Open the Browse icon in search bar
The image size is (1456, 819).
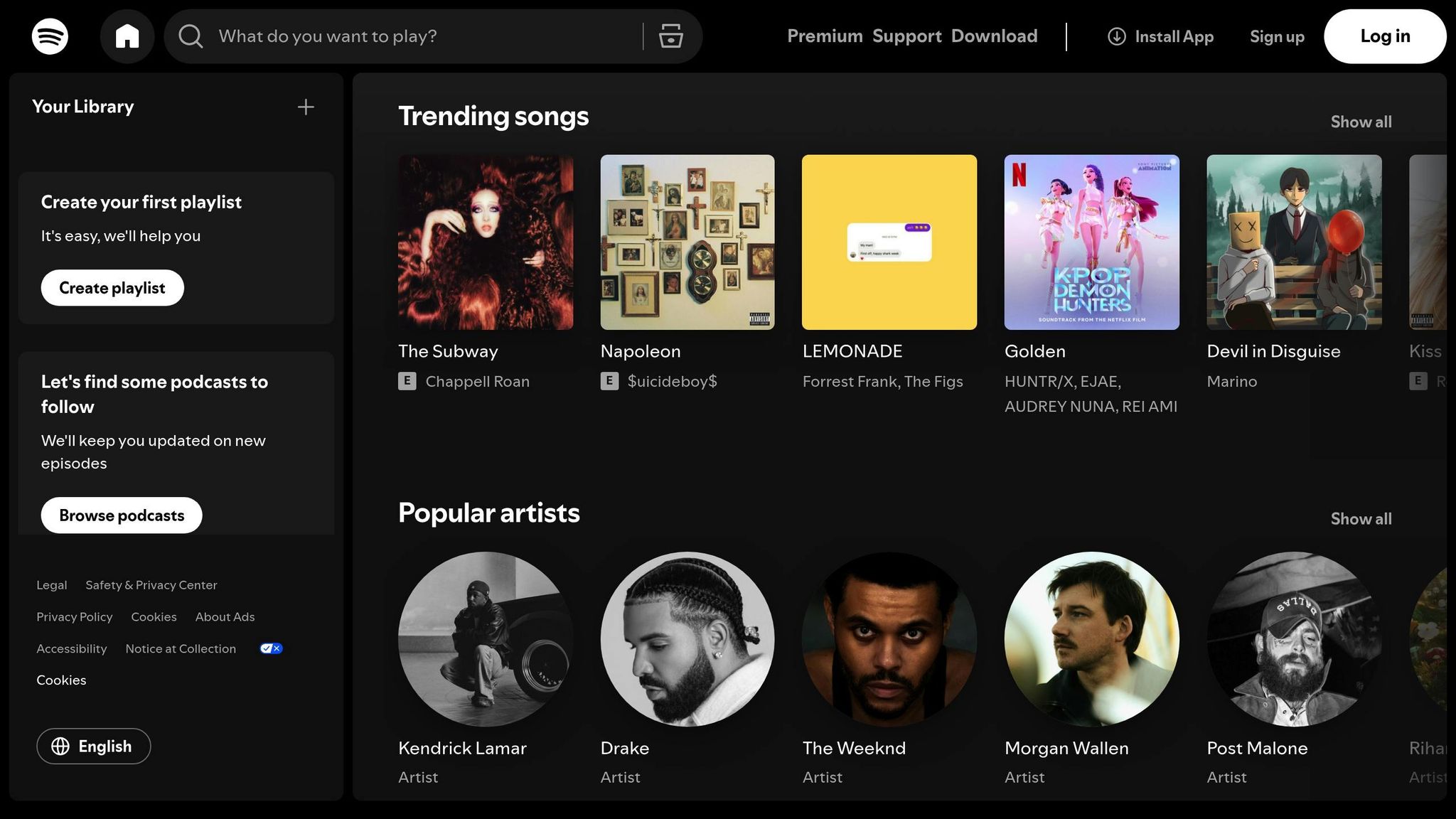670,36
